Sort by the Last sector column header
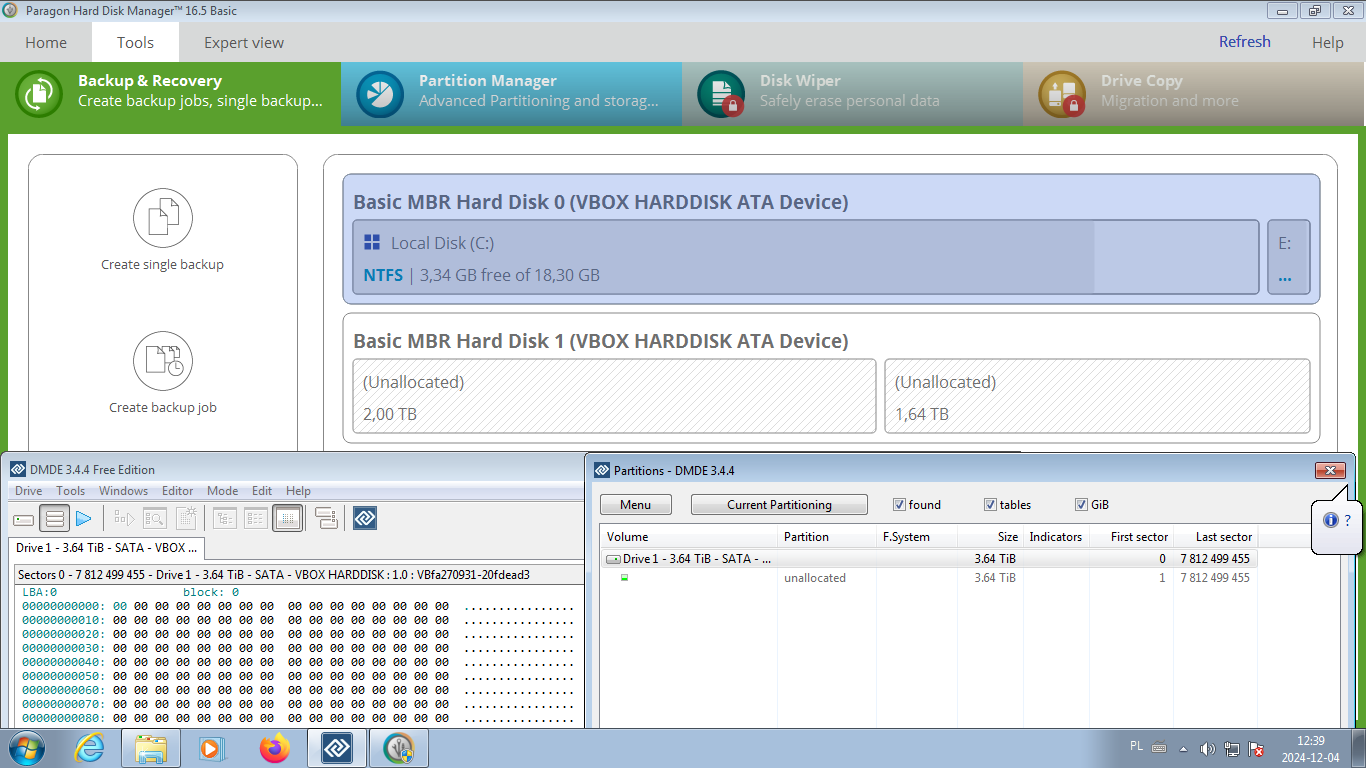Viewport: 1366px width, 768px height. (1214, 537)
